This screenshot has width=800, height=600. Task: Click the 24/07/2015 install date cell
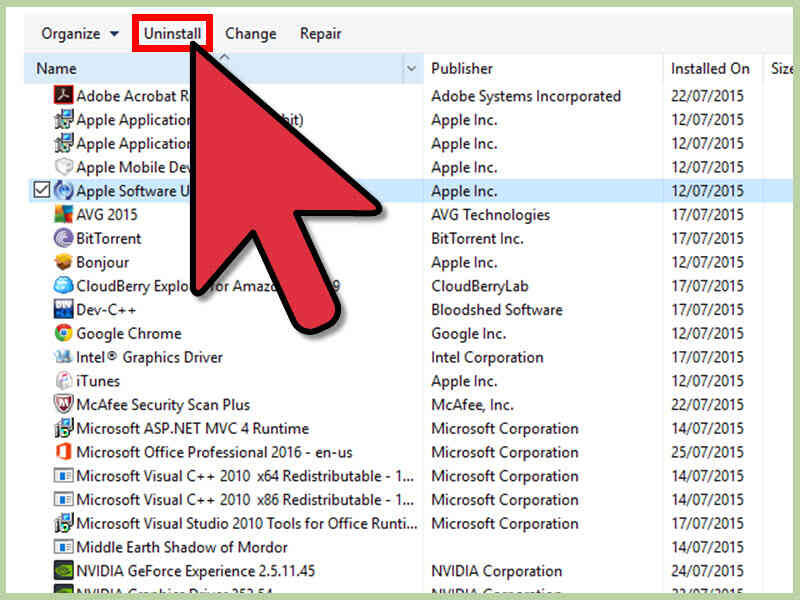pyautogui.click(x=707, y=571)
